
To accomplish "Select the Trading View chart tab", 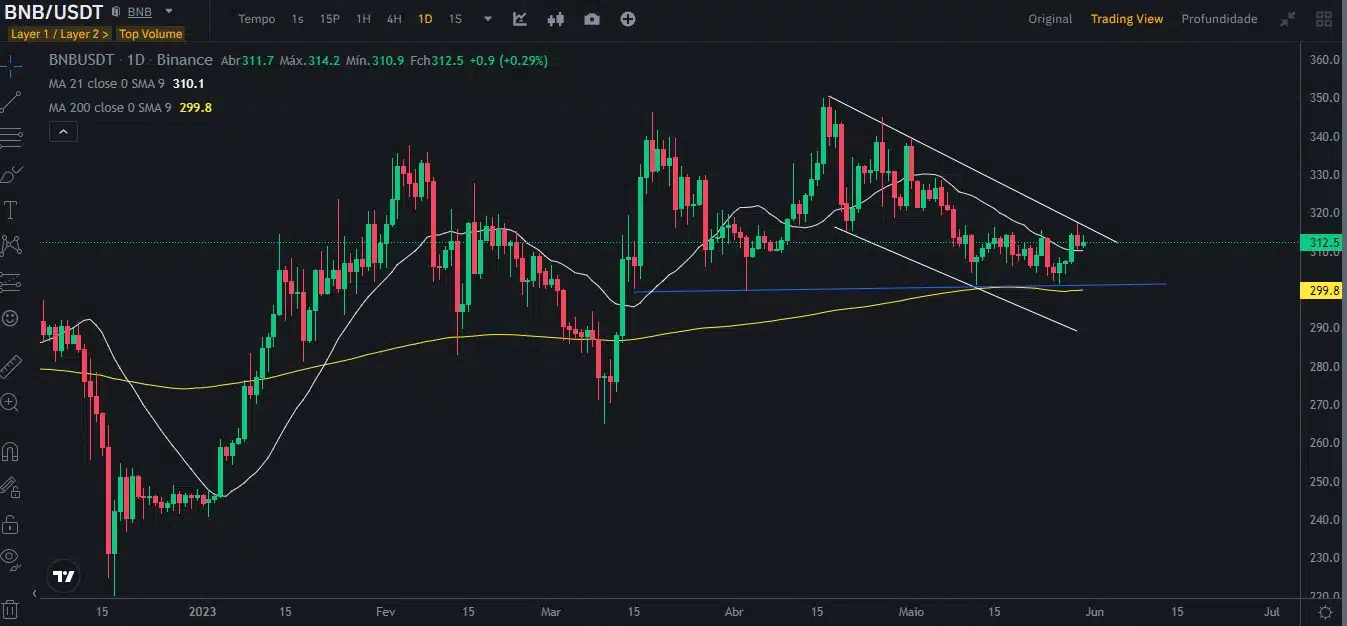I will (x=1127, y=19).
